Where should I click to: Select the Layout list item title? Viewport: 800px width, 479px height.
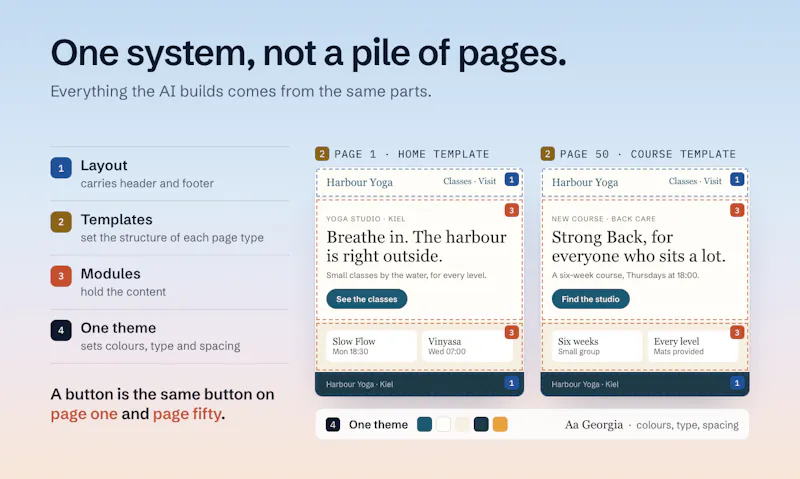pyautogui.click(x=104, y=165)
